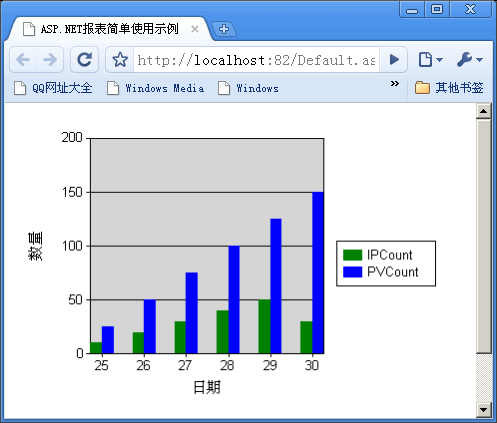Click the y-axis title 数量
Viewport: 497px width, 423px height.
35,246
